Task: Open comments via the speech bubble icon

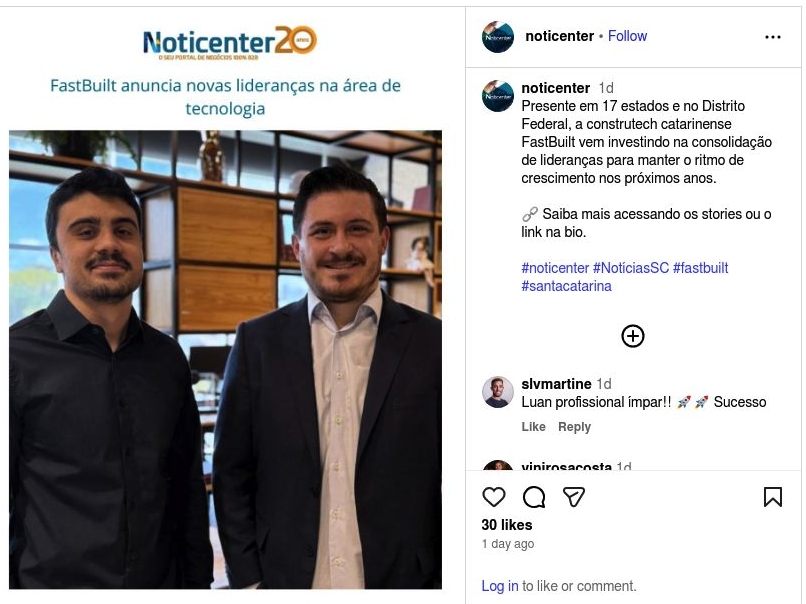Action: click(x=534, y=497)
